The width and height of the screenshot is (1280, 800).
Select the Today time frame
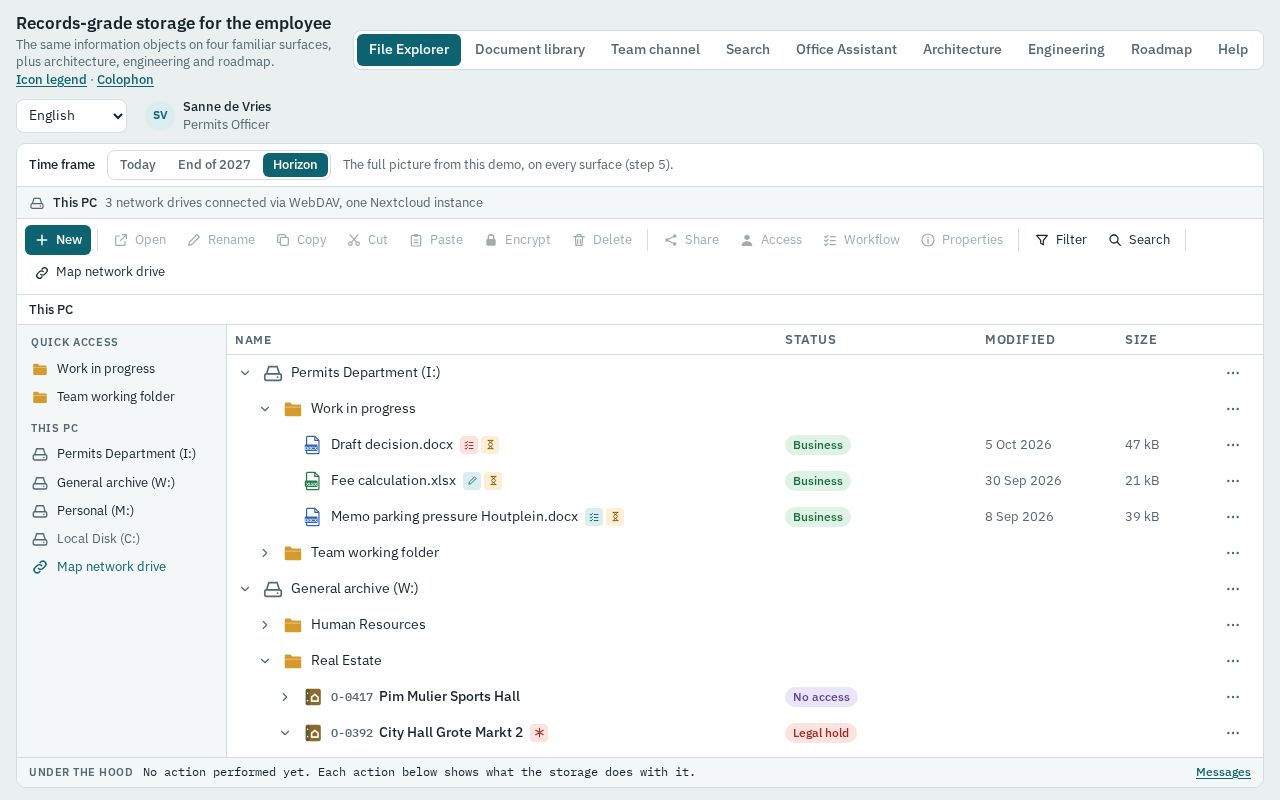pos(138,165)
